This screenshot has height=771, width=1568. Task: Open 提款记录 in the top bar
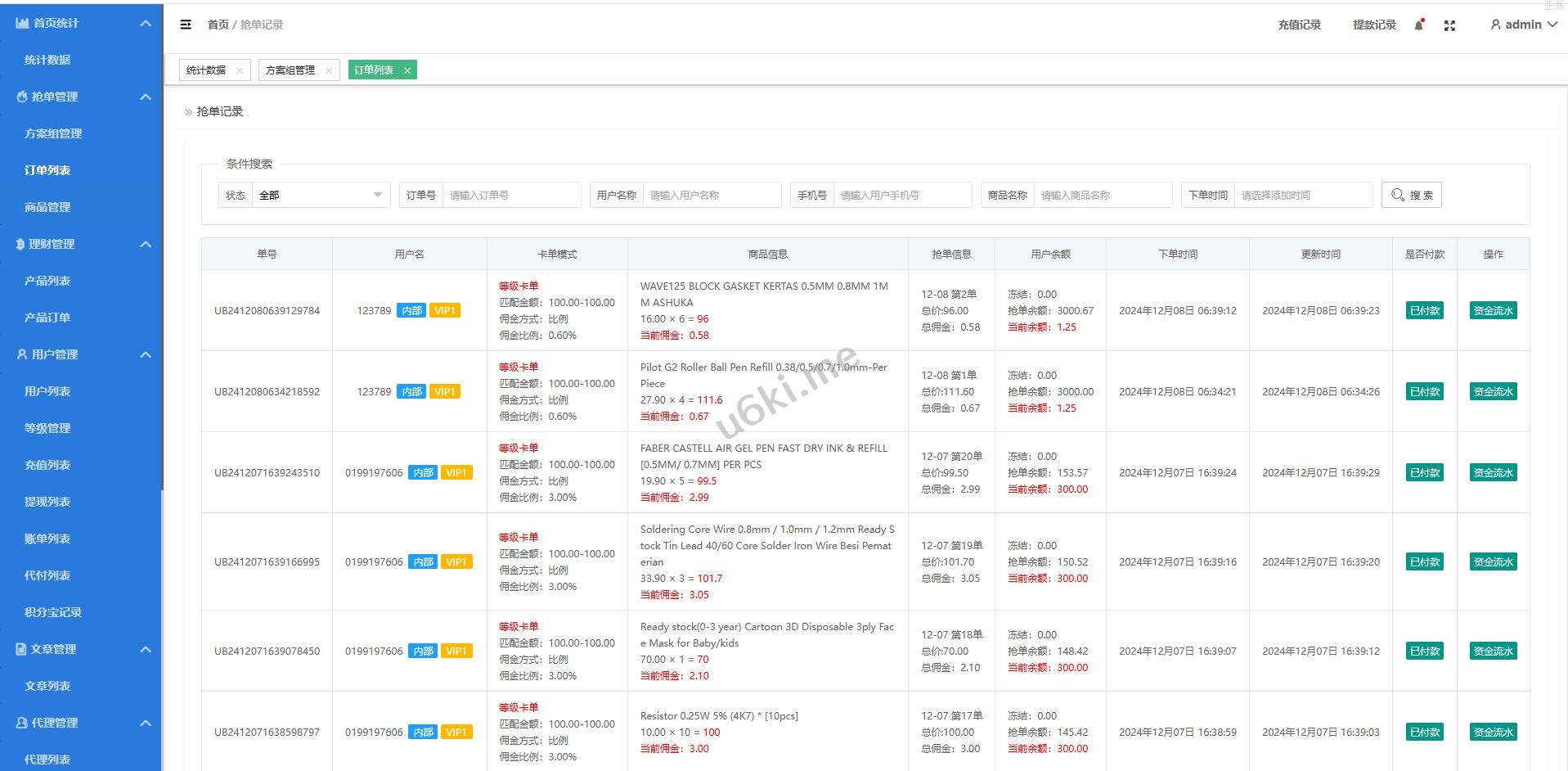click(x=1374, y=25)
